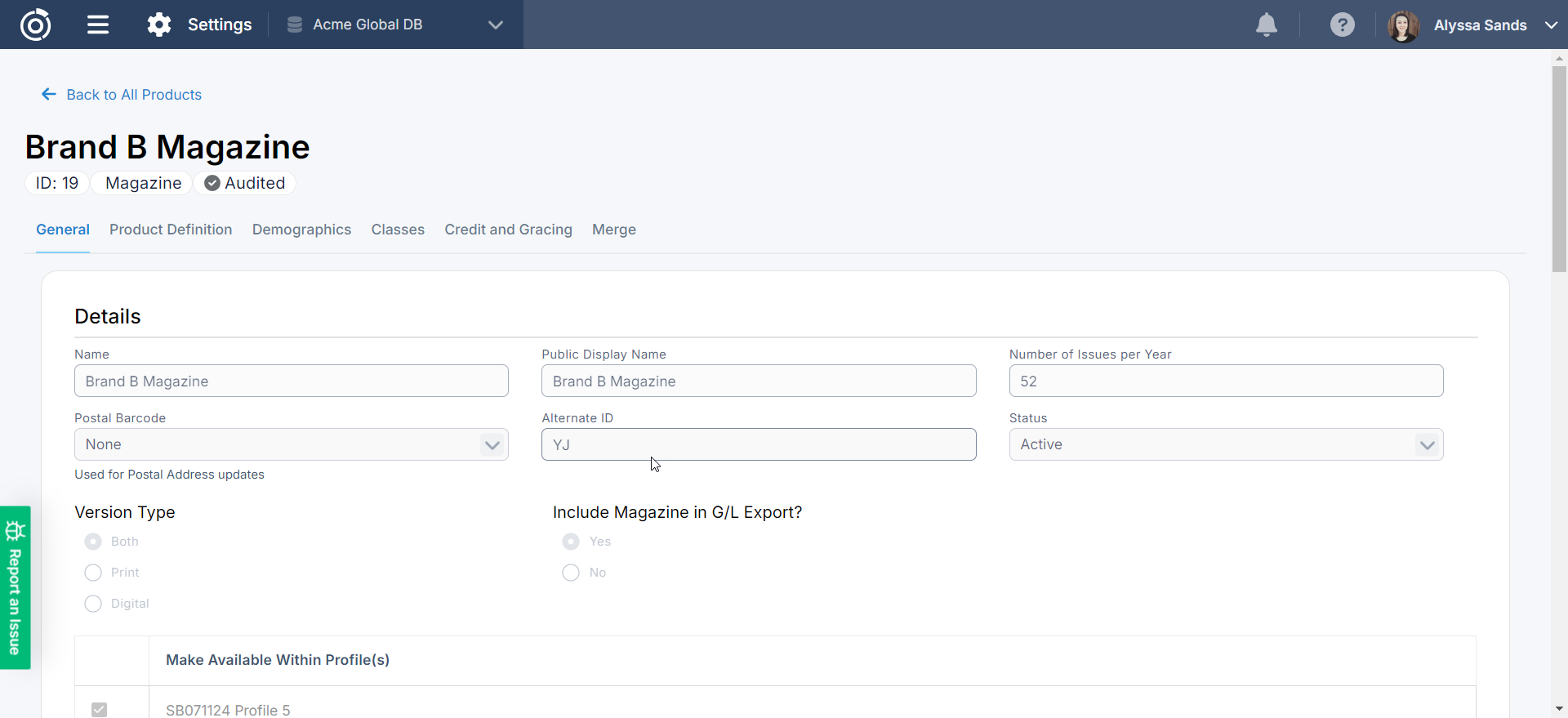
Task: Select the Print version type
Action: 93,573
